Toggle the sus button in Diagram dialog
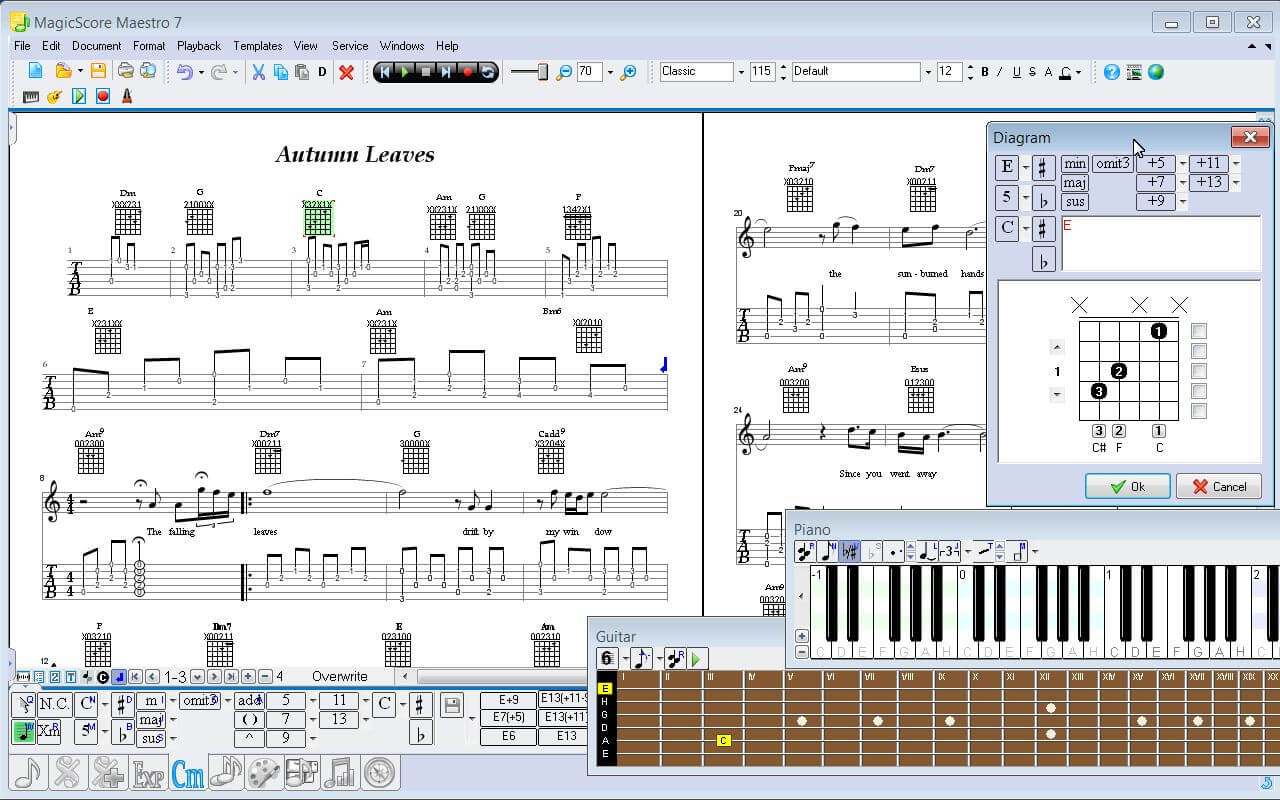This screenshot has height=800, width=1280. pyautogui.click(x=1075, y=202)
